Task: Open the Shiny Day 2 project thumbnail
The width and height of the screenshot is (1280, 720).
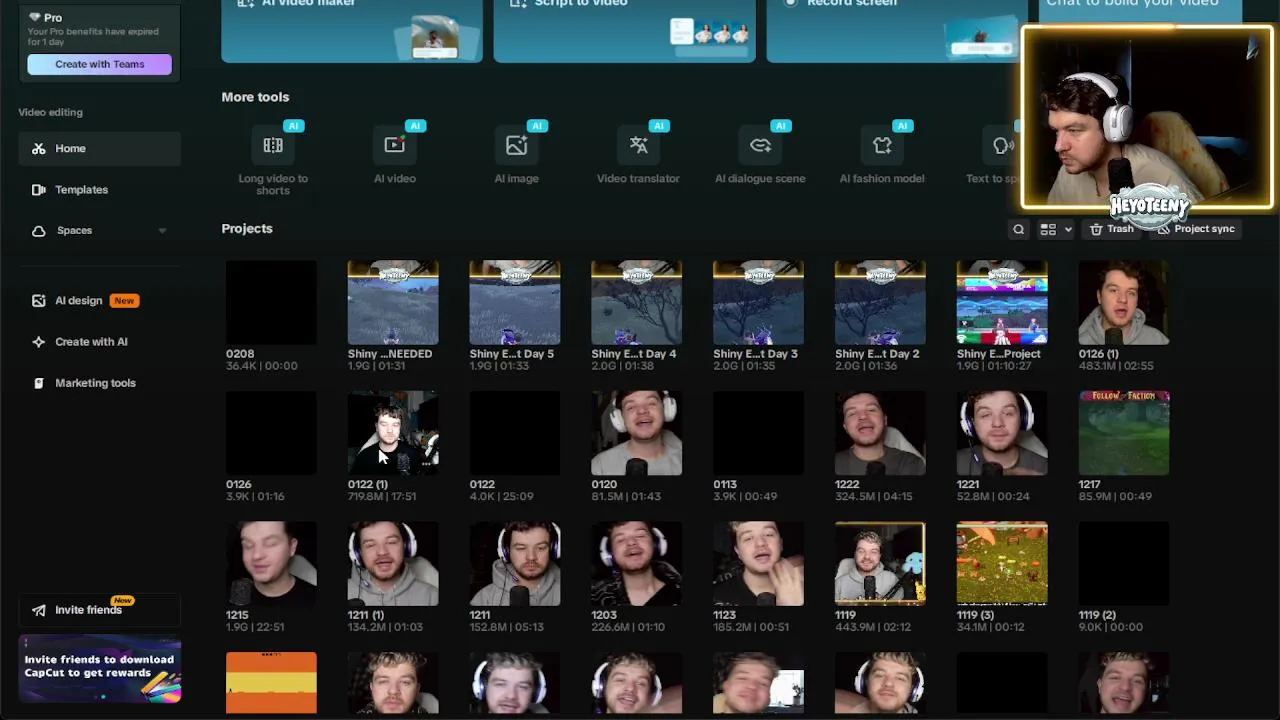Action: coord(880,302)
